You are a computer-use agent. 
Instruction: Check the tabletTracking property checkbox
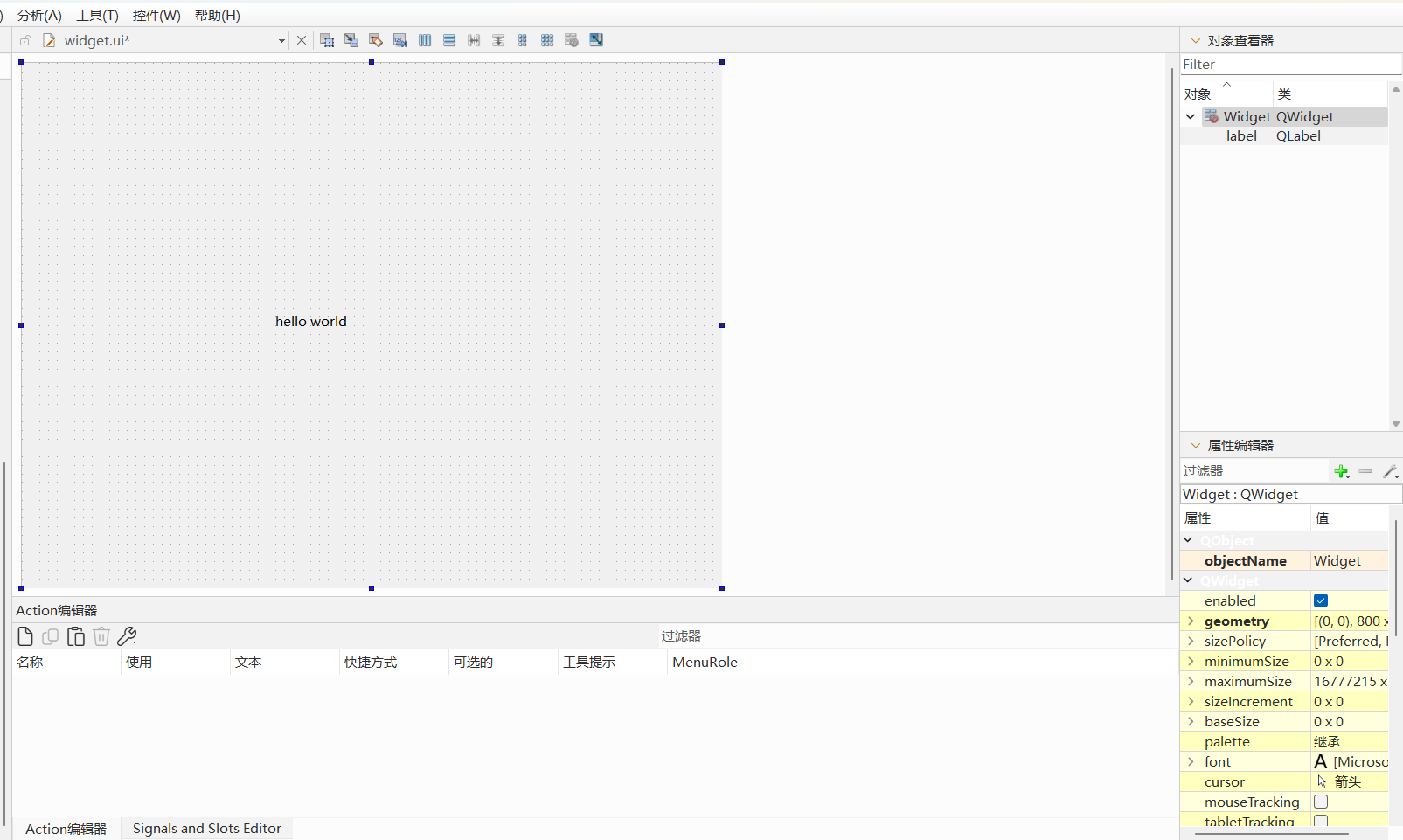[1321, 822]
